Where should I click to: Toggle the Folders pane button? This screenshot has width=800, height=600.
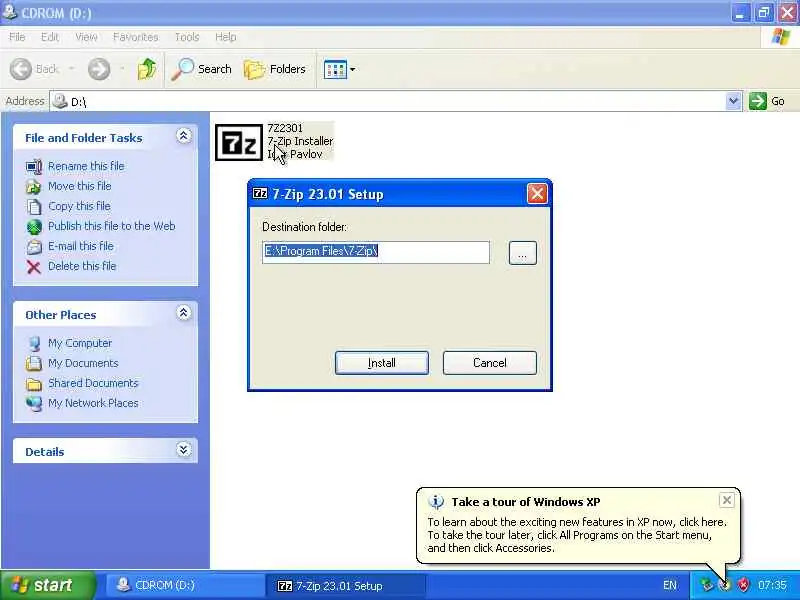(275, 69)
